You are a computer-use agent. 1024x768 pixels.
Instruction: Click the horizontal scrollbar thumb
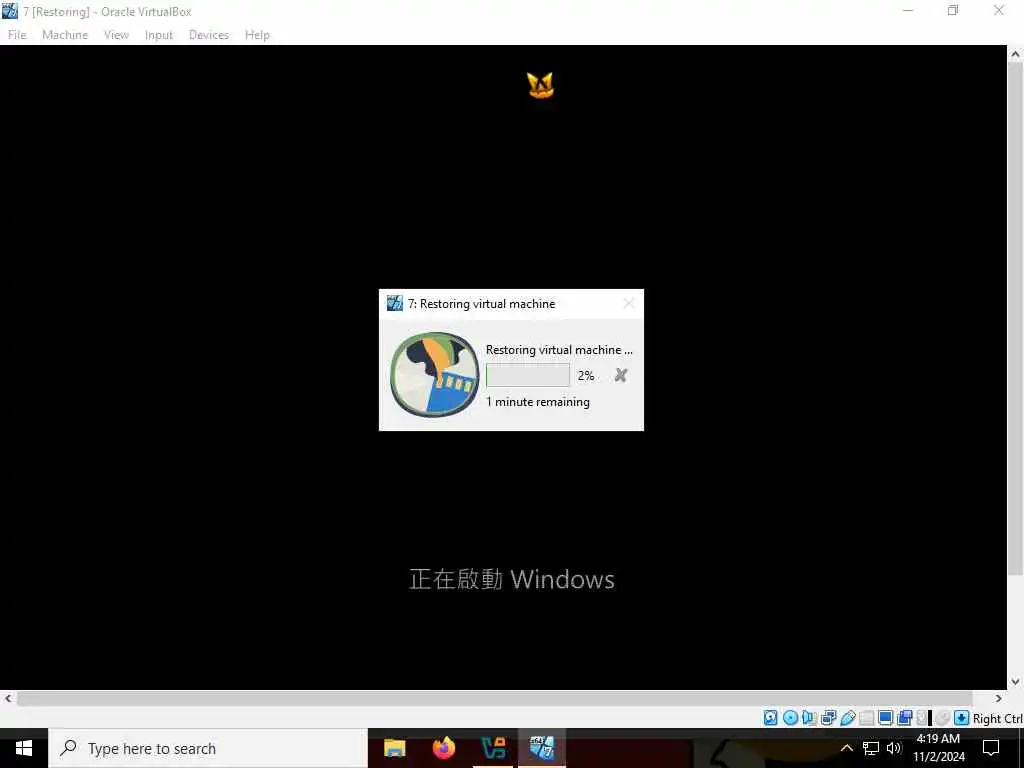pyautogui.click(x=495, y=699)
